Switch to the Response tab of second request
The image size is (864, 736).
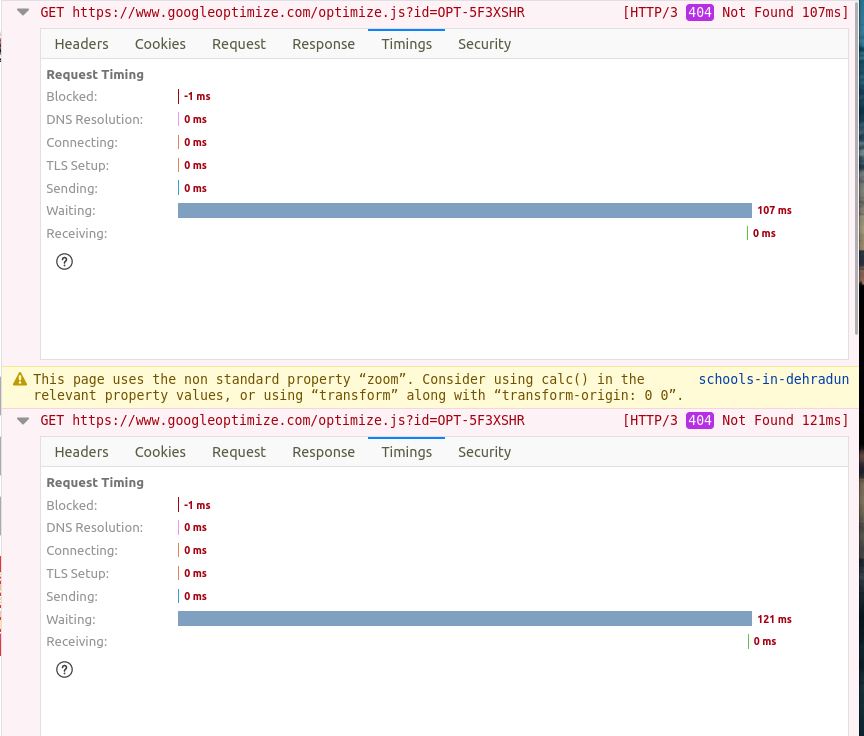(323, 452)
